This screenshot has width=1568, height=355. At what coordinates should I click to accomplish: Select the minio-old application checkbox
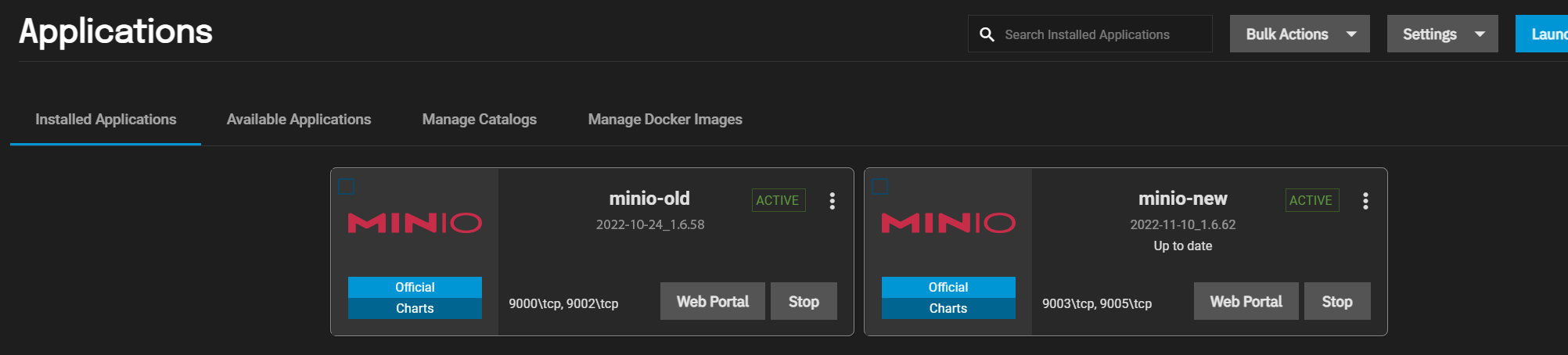click(347, 187)
